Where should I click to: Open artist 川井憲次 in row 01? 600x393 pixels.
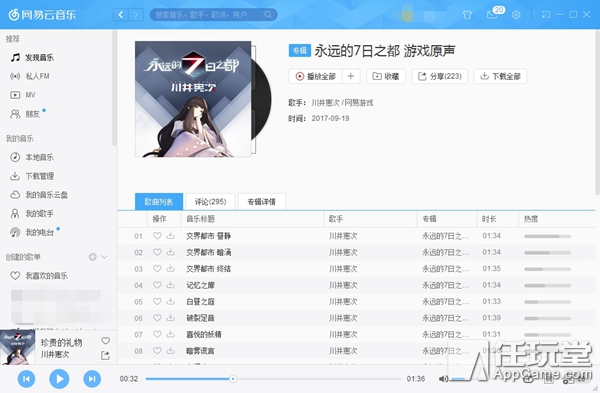pos(343,236)
